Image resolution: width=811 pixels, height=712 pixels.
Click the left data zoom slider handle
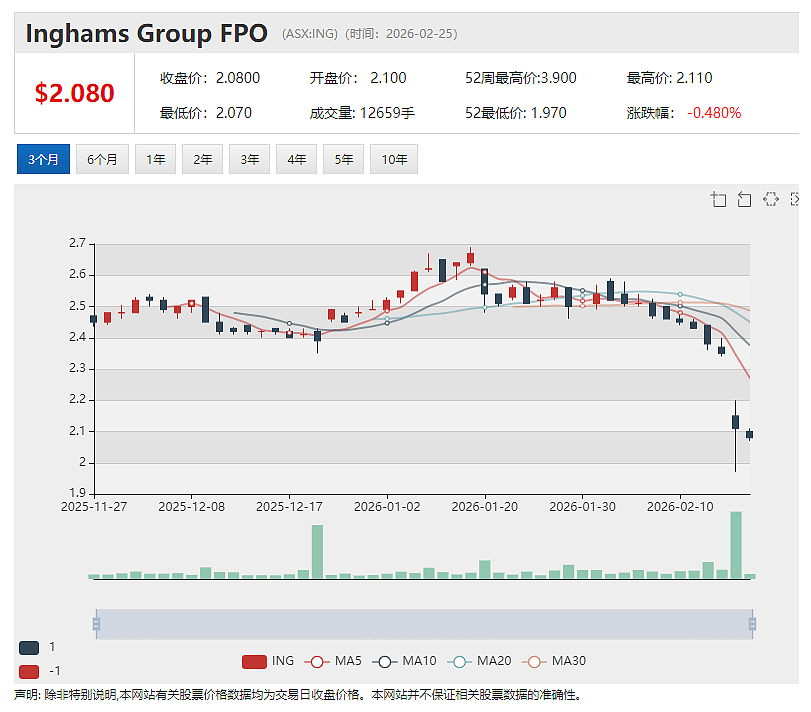click(x=96, y=624)
